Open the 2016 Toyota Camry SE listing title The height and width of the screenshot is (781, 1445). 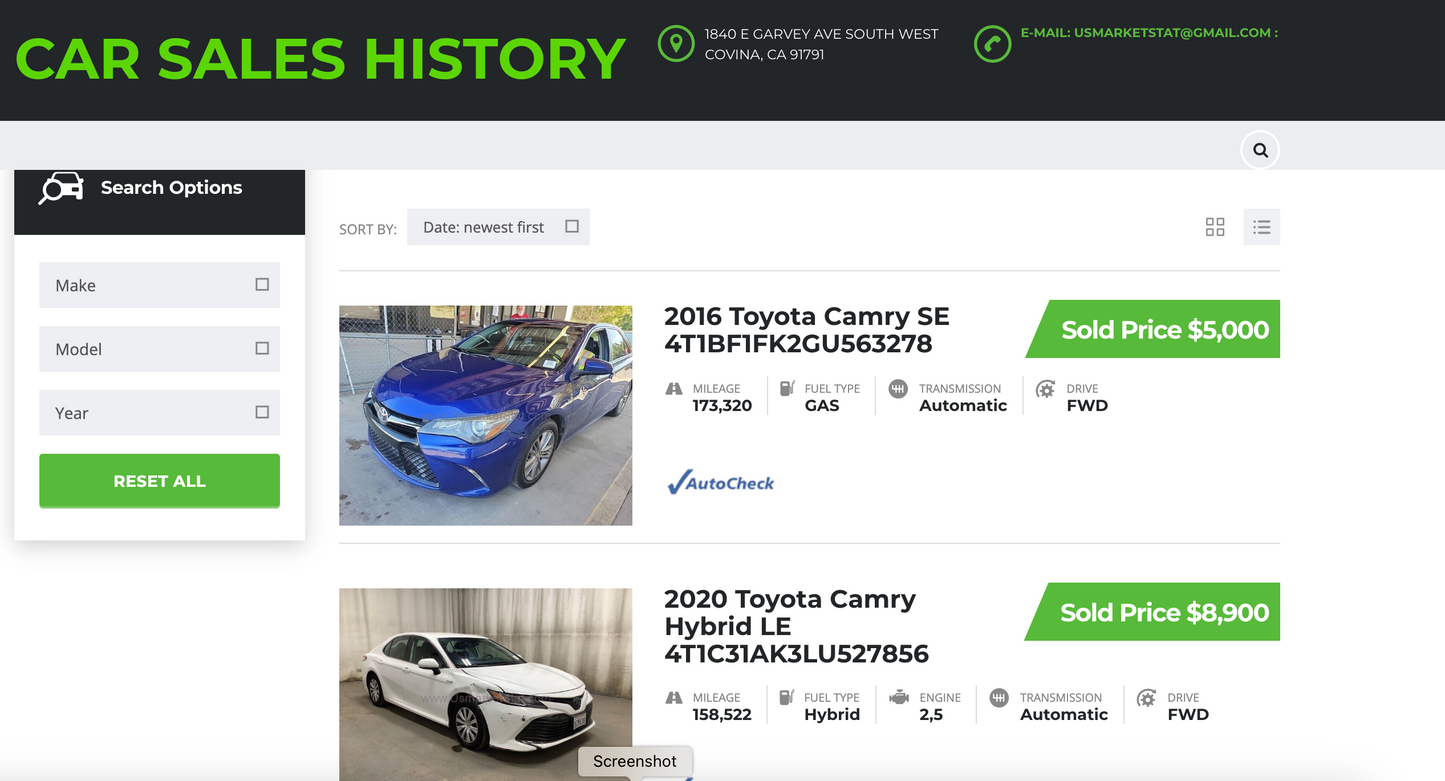tap(806, 330)
